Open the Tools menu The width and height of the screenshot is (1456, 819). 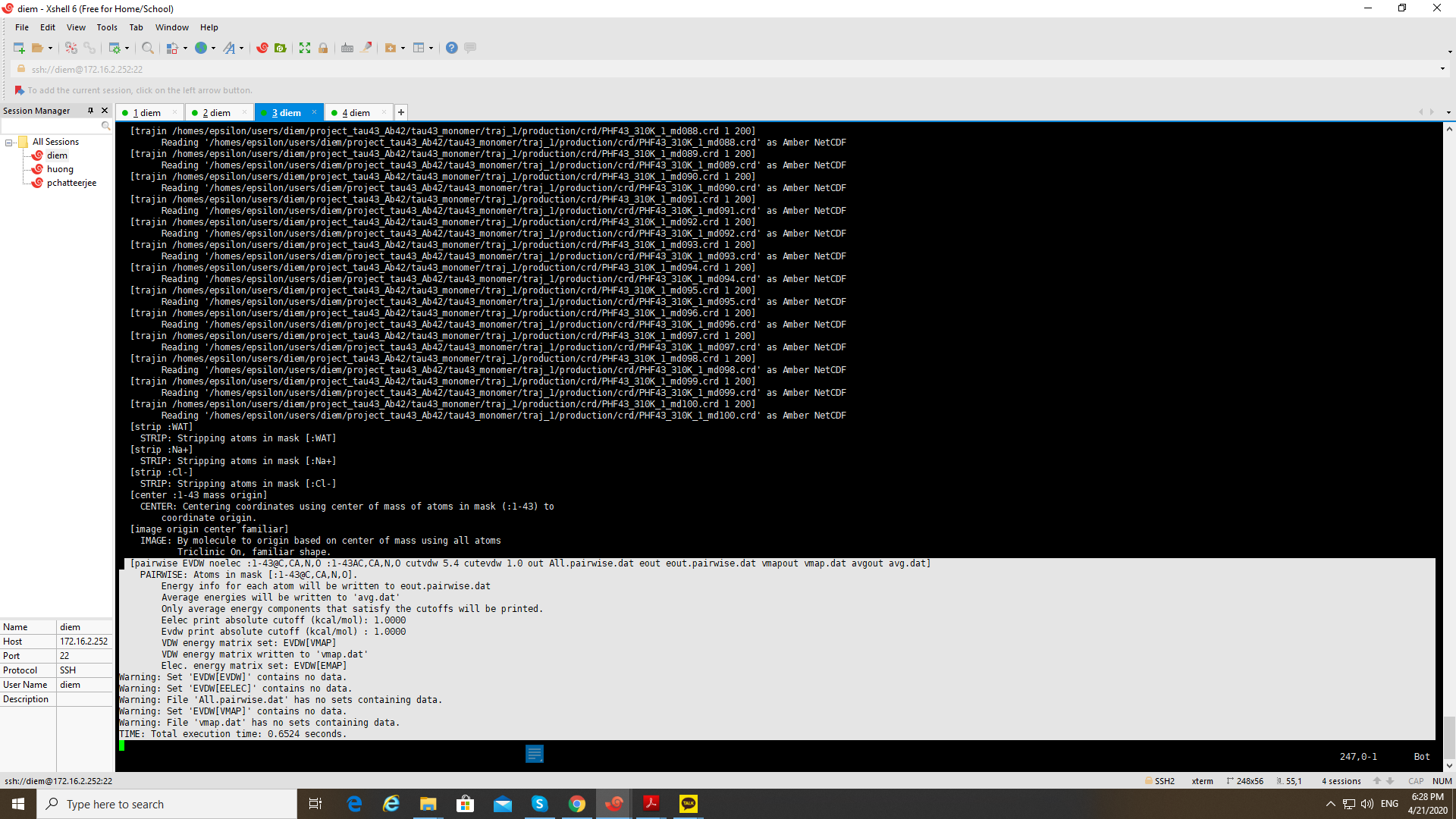(x=106, y=27)
